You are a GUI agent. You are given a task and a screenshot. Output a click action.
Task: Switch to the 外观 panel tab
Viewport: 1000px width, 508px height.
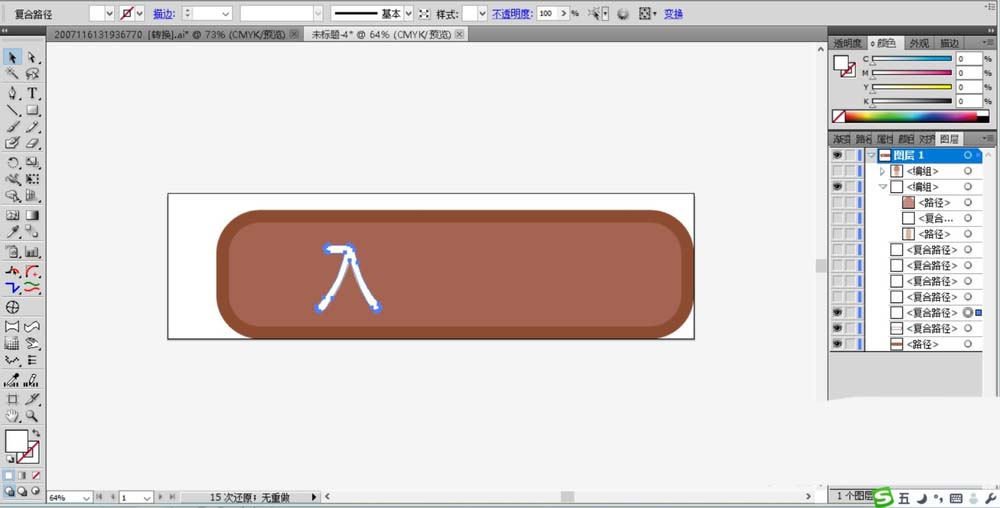[x=919, y=43]
